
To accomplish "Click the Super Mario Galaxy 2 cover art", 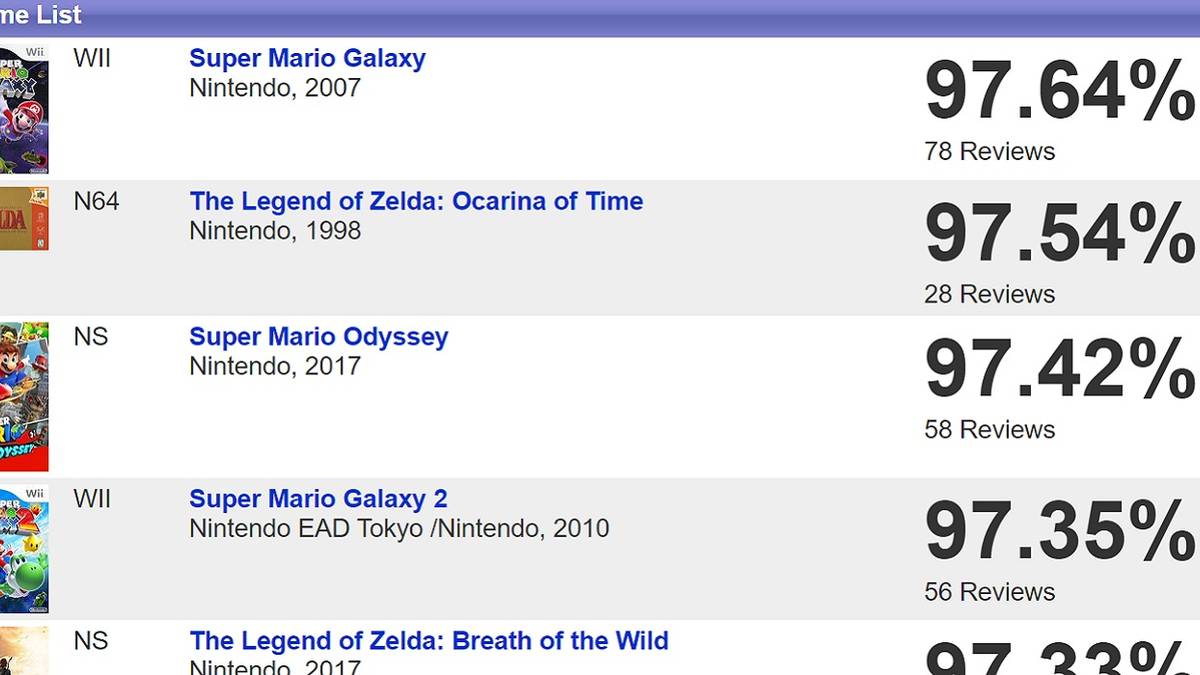I will (x=23, y=550).
